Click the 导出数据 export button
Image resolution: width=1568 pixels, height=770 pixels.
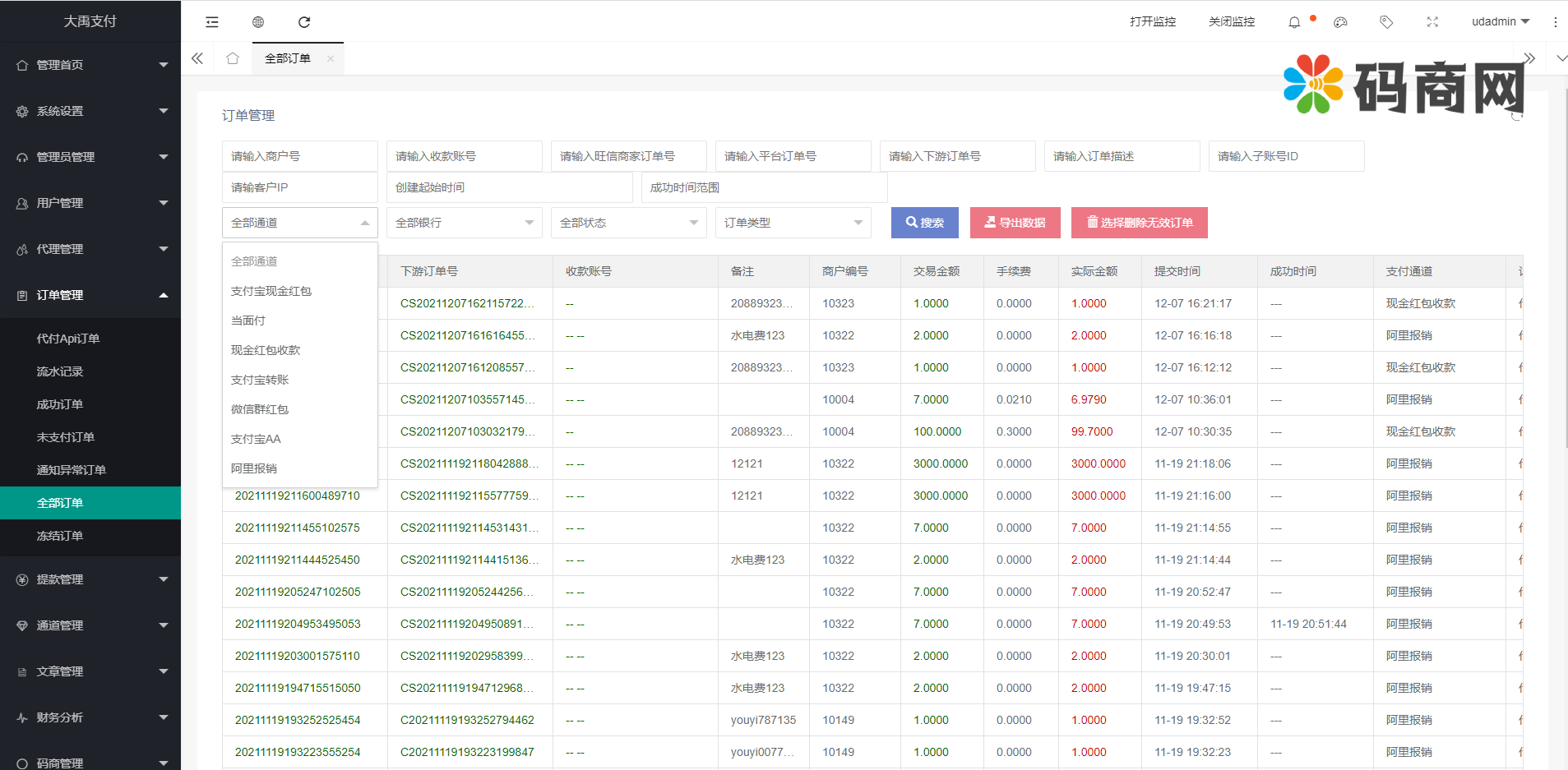[1015, 223]
